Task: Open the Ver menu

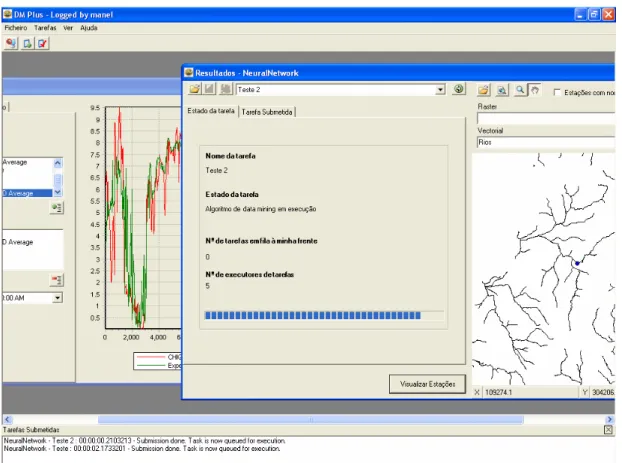Action: point(68,28)
